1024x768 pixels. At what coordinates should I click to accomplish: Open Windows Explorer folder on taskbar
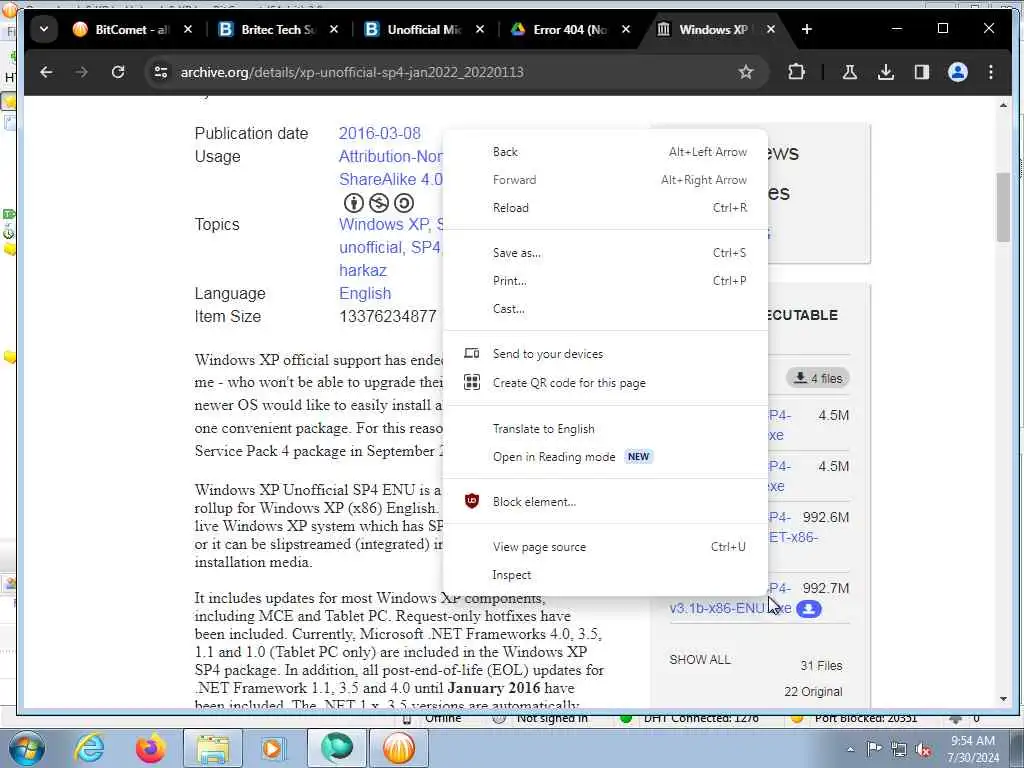pos(213,748)
